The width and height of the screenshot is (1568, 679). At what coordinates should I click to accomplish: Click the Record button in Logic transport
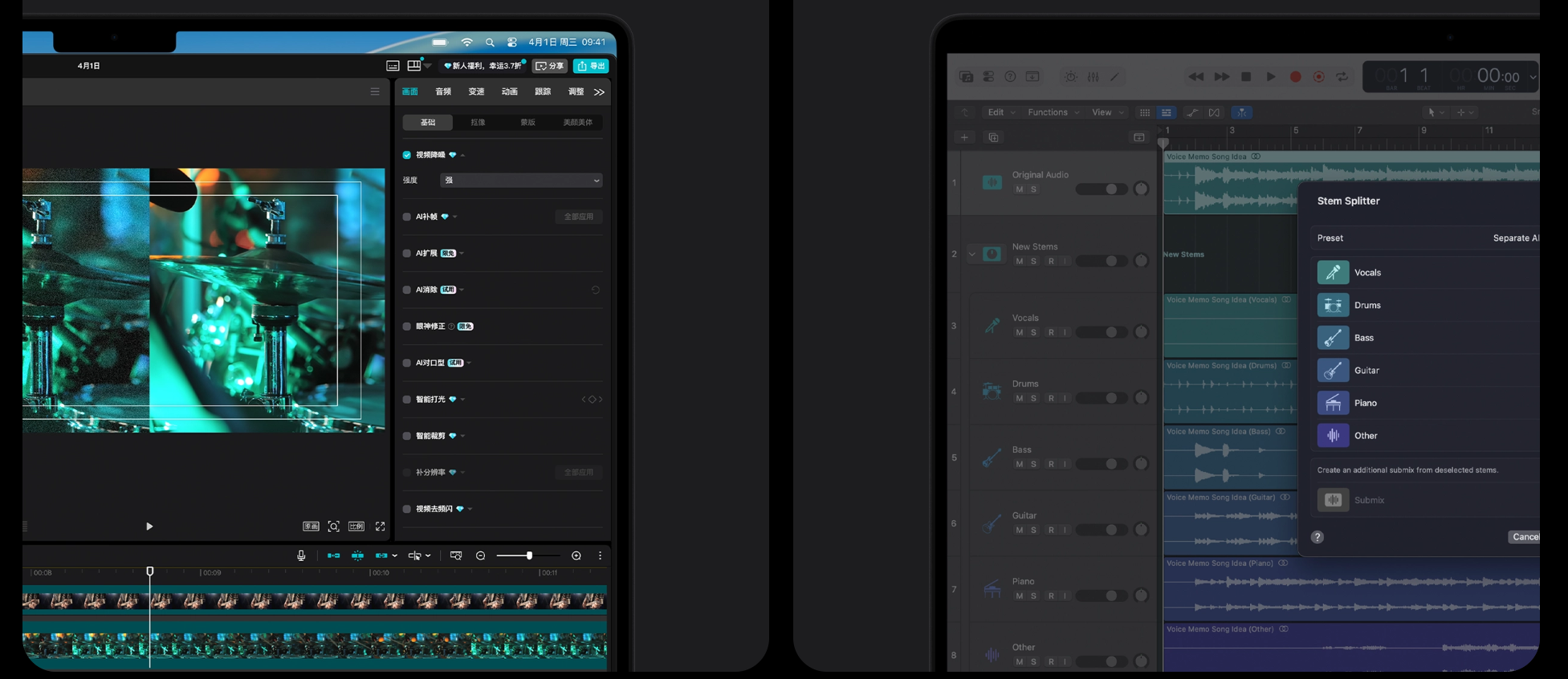coord(1295,77)
